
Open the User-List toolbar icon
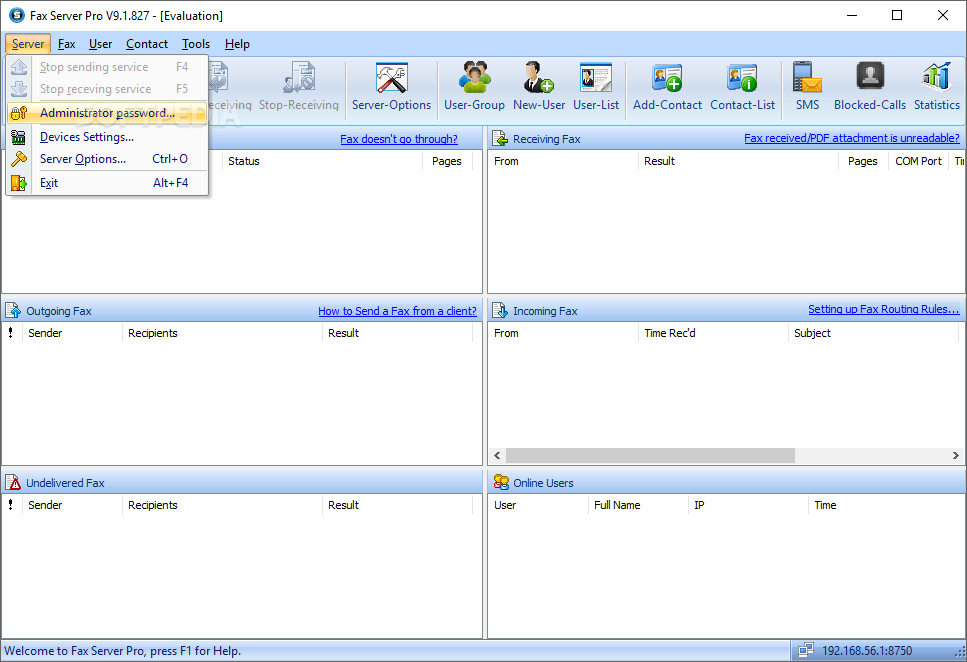click(596, 78)
